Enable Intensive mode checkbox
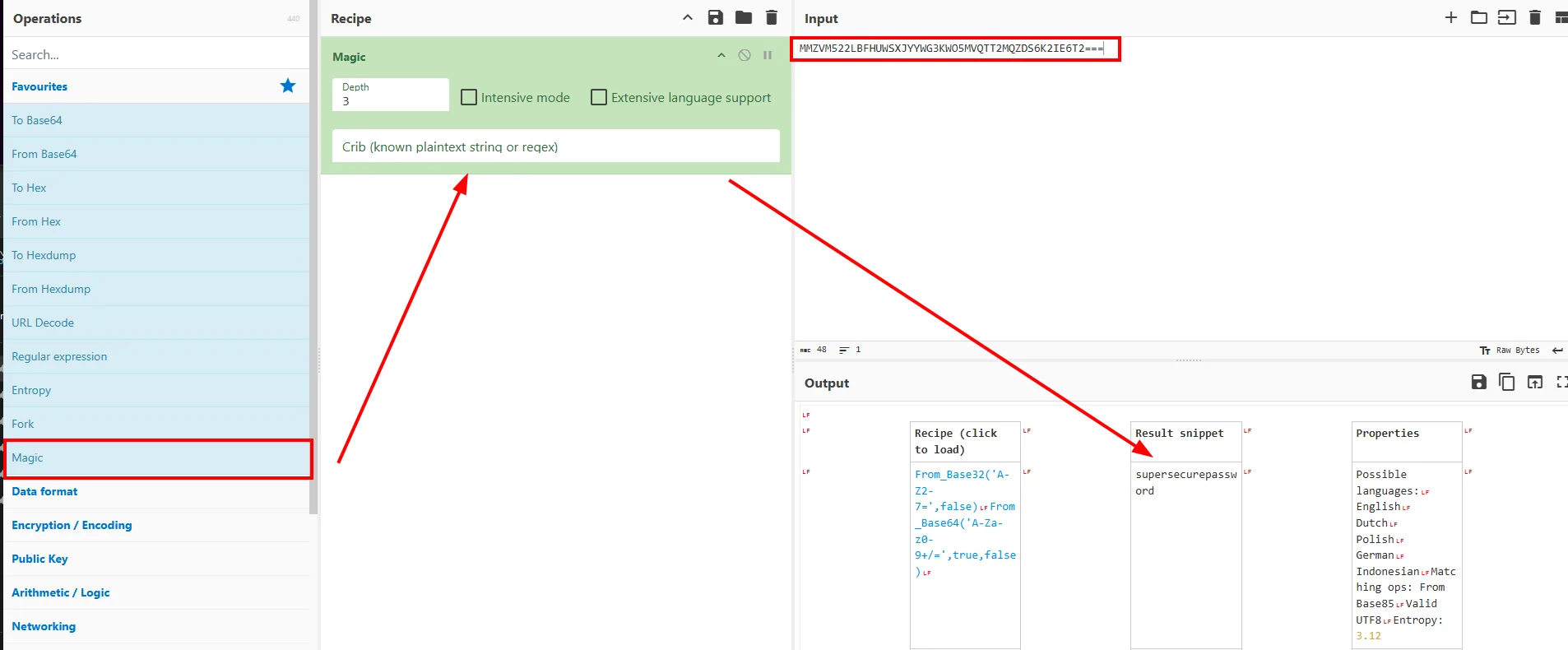This screenshot has width=1568, height=650. pos(469,97)
